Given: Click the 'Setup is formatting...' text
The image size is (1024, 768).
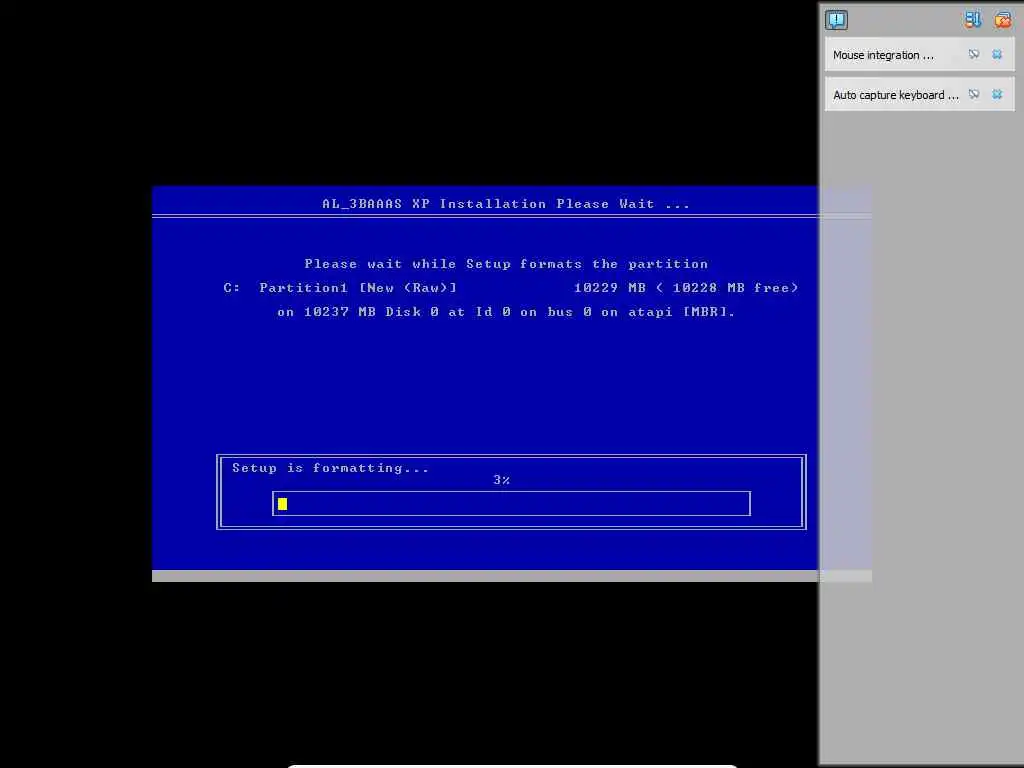Looking at the screenshot, I should (x=330, y=468).
